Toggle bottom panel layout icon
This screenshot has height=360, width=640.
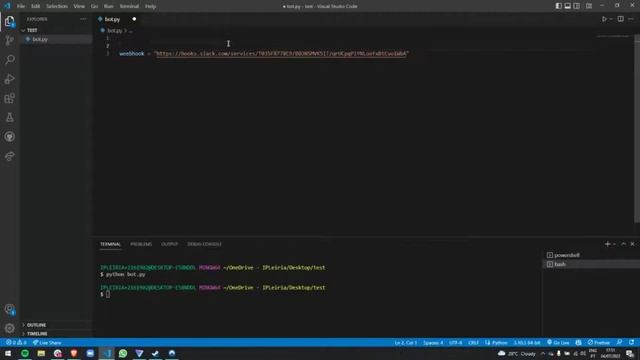[x=567, y=6]
